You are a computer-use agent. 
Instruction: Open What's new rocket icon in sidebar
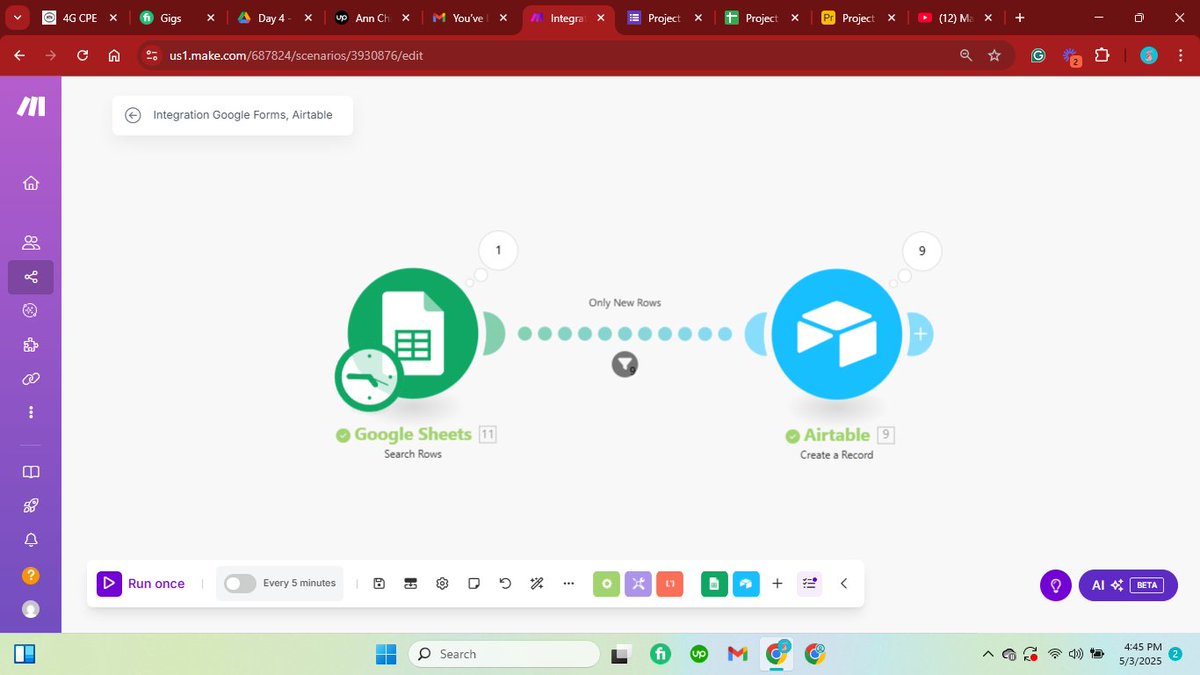pos(31,506)
